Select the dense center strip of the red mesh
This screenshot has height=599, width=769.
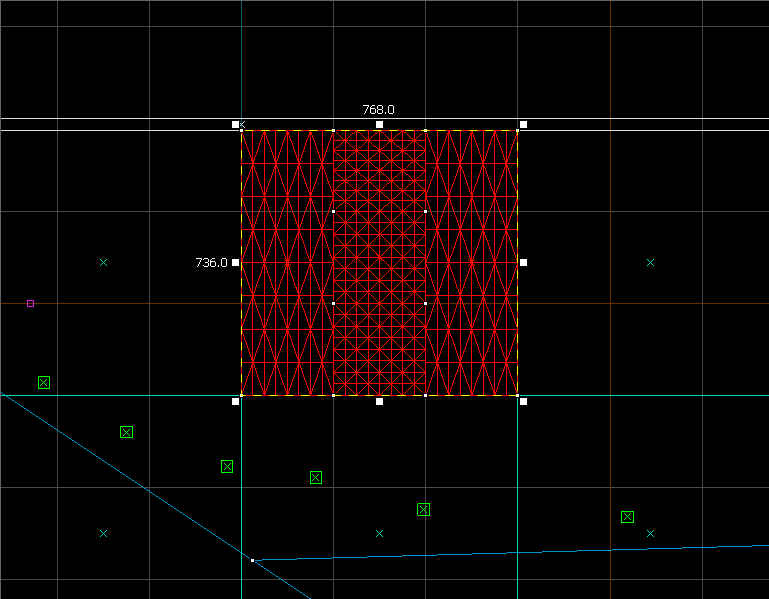click(x=379, y=263)
